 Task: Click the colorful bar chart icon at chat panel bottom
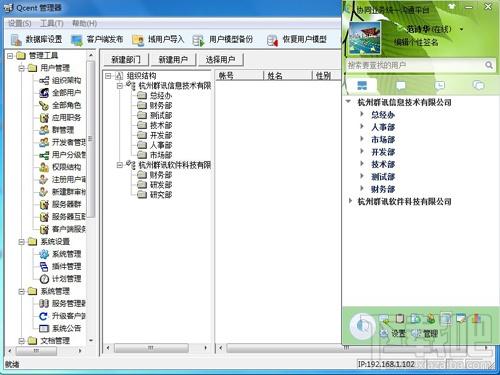(x=476, y=319)
